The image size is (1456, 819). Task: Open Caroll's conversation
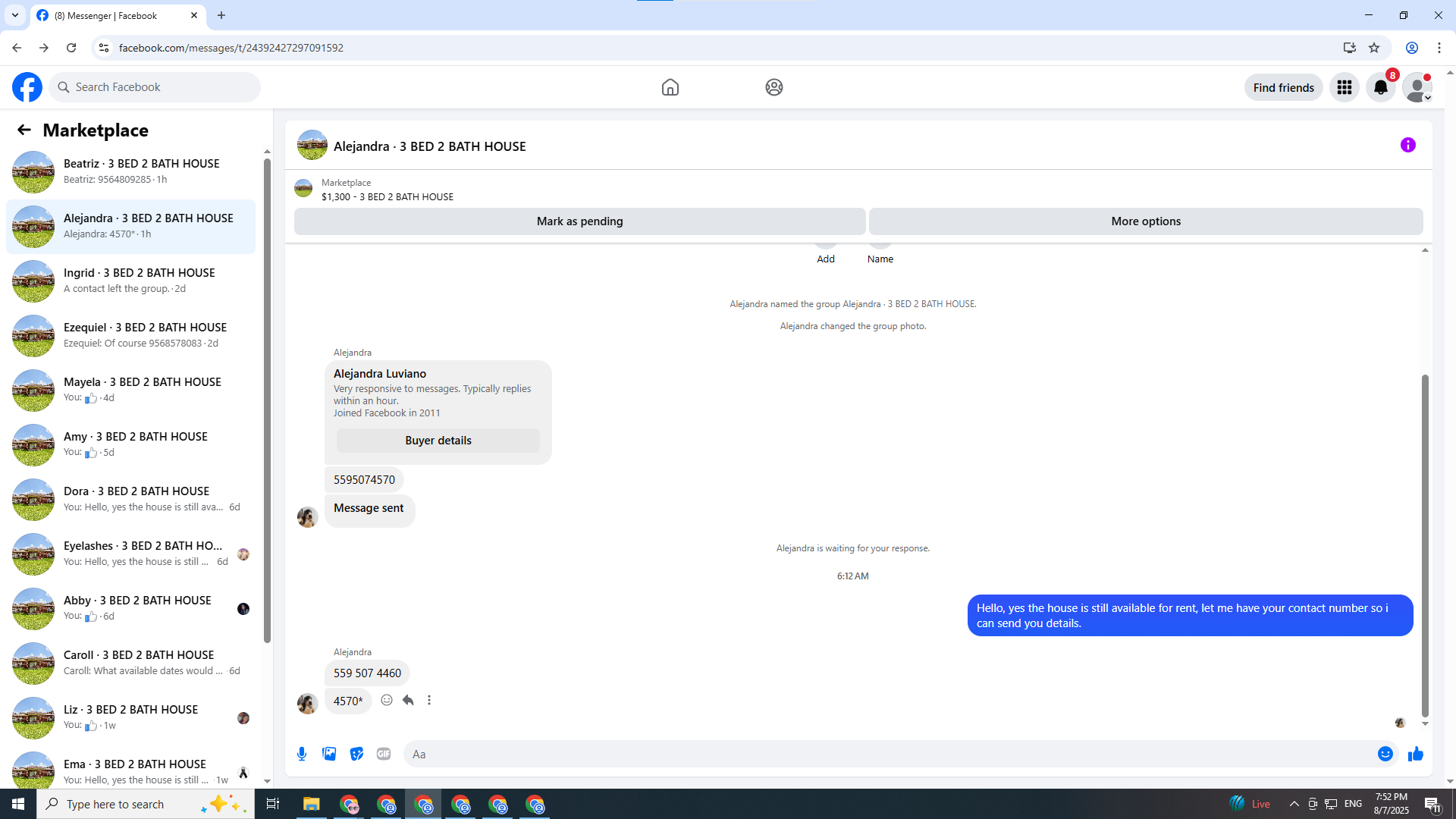pos(131,664)
